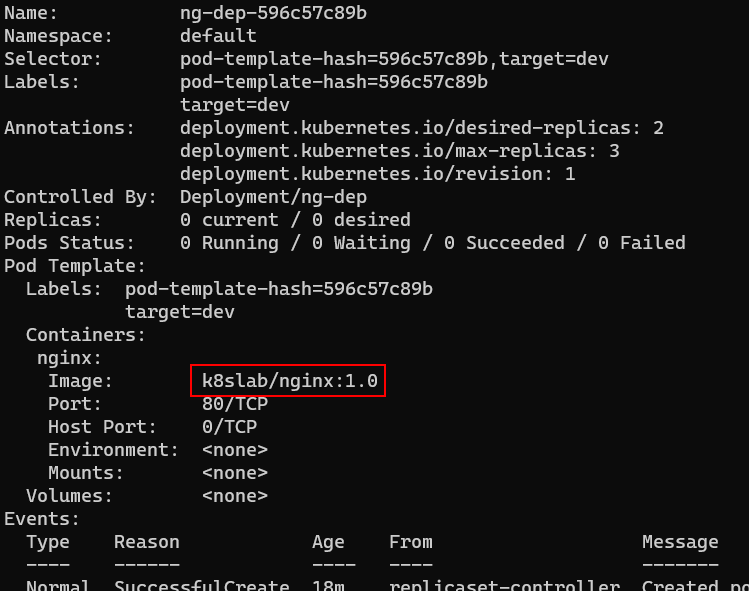Click the Age column header in Events
The height and width of the screenshot is (591, 749).
click(x=328, y=542)
